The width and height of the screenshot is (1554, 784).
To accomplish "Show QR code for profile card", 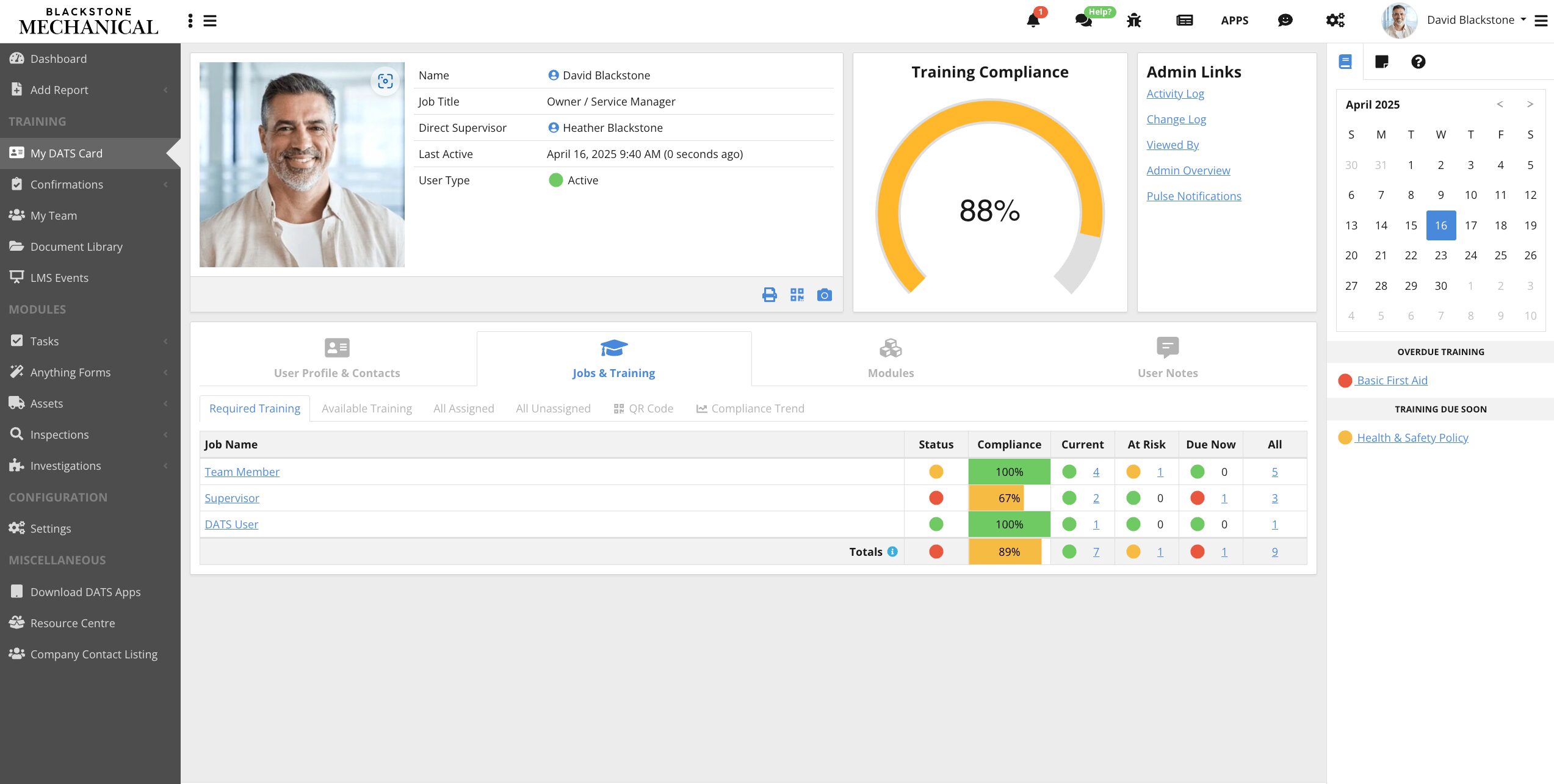I will click(797, 295).
